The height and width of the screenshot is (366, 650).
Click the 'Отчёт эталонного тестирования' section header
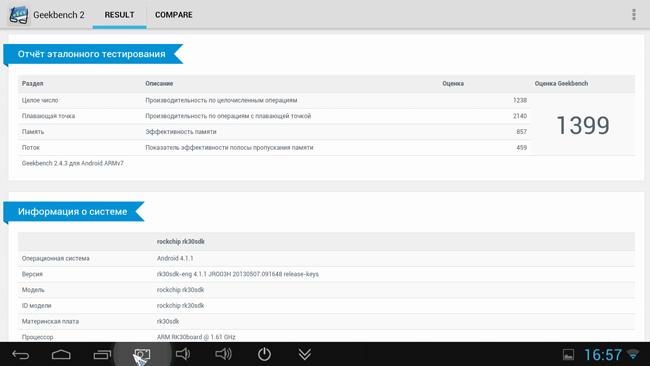coord(92,54)
